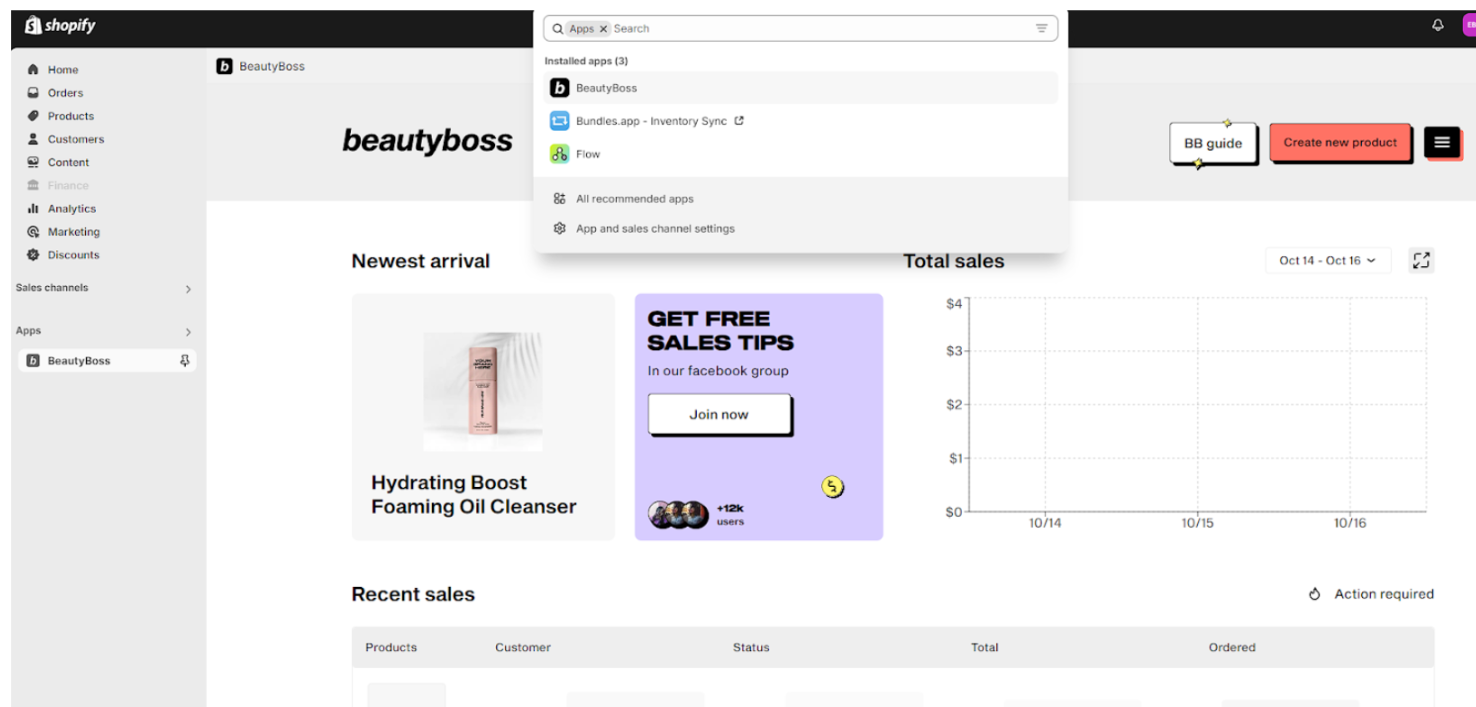Unpin BeautyBoss app using pin icon
Screen dimensions: 1476x707
(185, 361)
